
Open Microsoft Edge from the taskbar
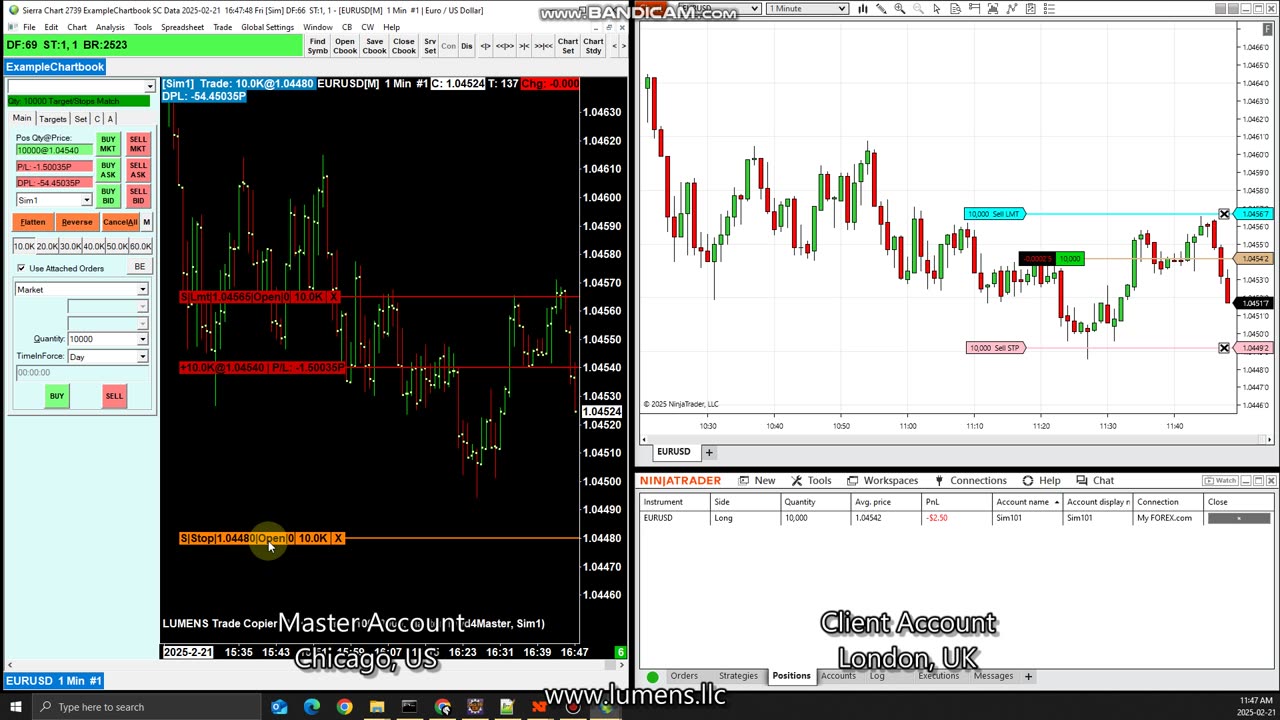coord(312,707)
